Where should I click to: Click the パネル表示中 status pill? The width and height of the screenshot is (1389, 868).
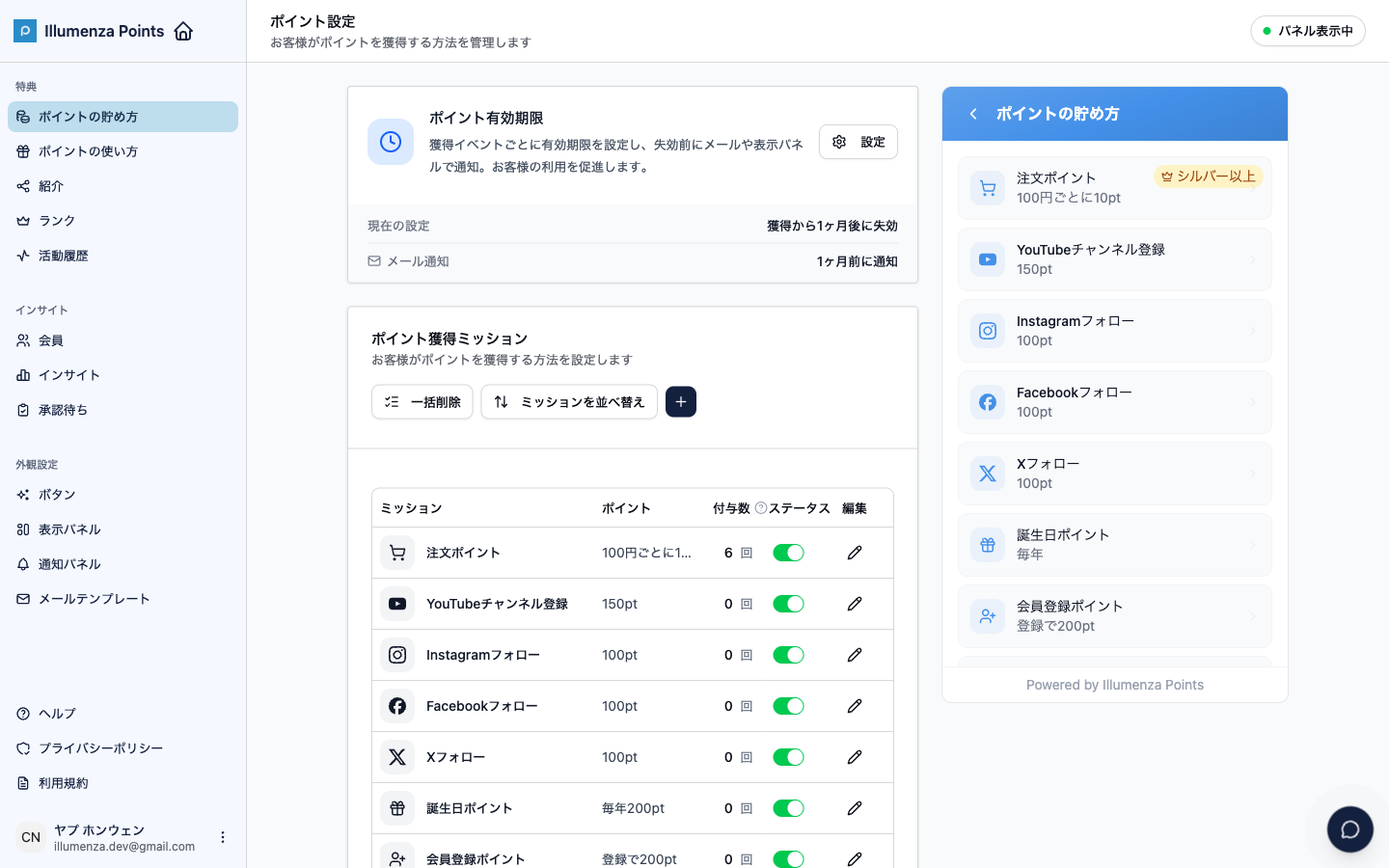[1308, 31]
